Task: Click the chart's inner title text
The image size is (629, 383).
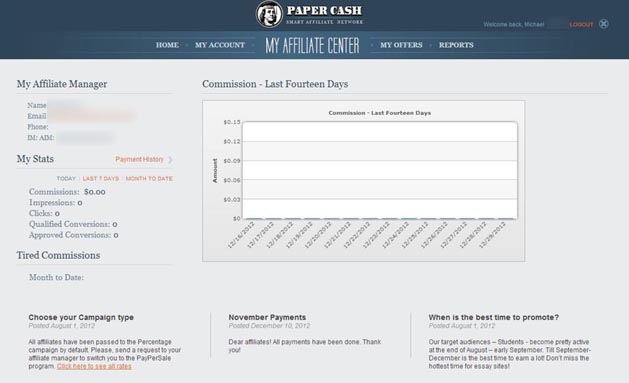Action: click(379, 113)
